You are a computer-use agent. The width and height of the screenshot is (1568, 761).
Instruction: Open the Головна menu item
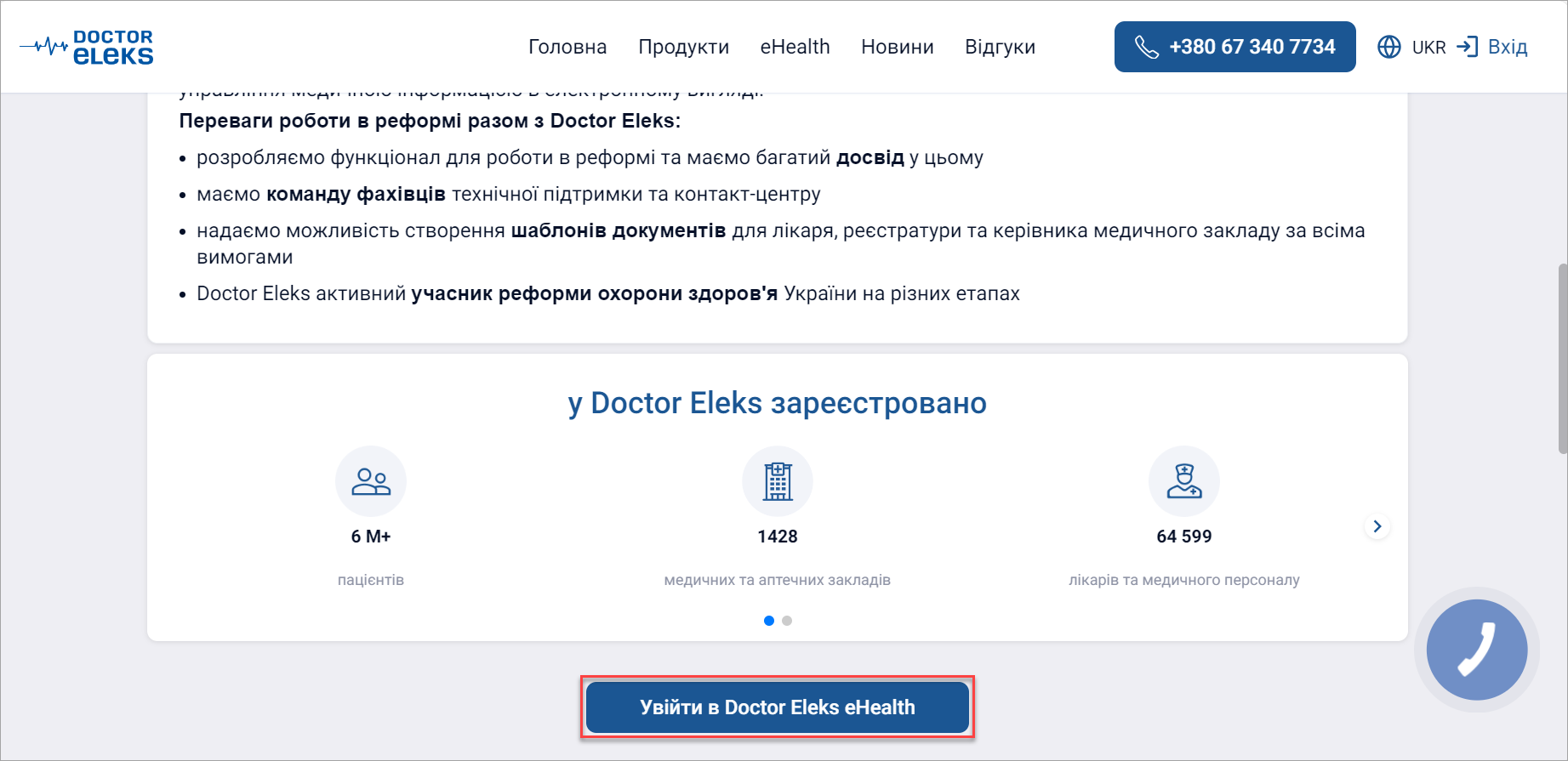567,47
